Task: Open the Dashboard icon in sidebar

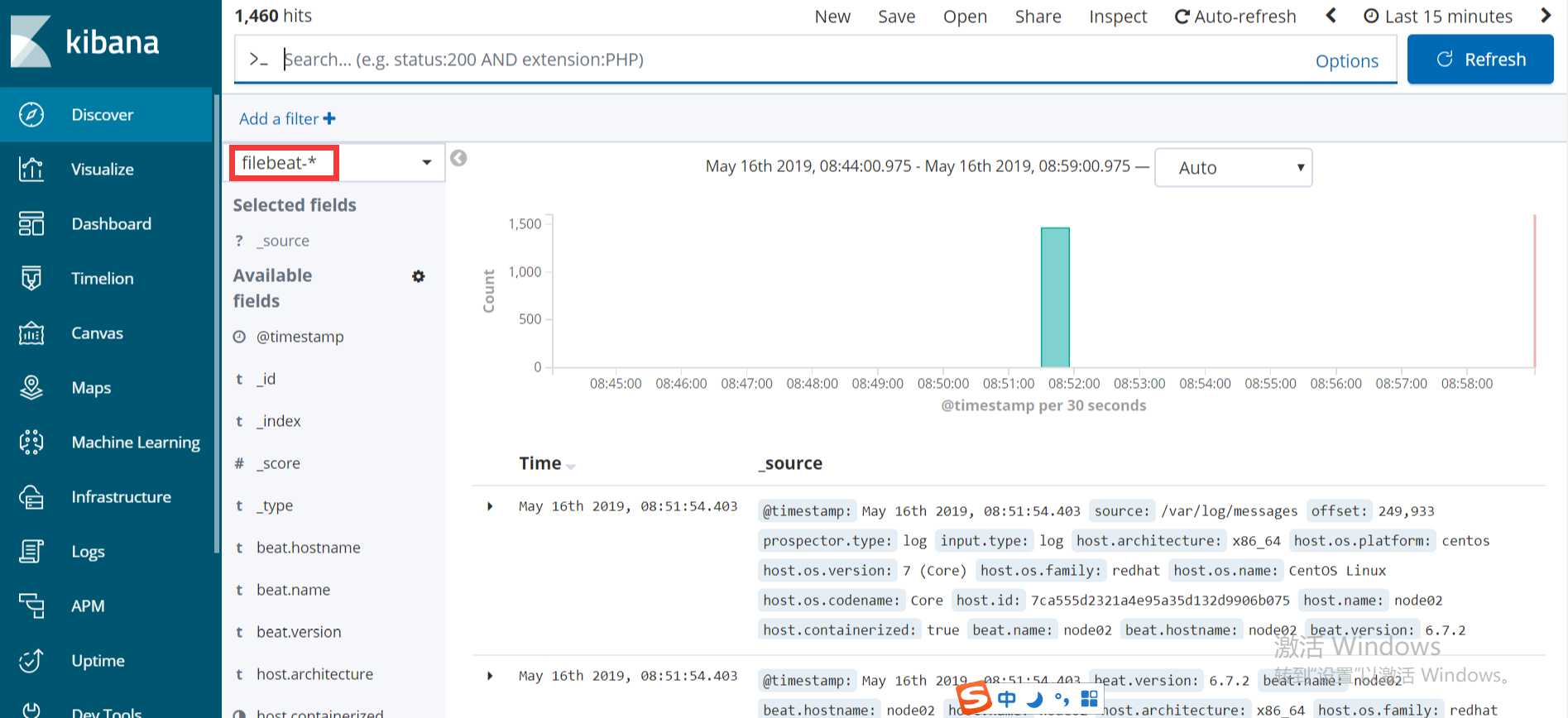Action: click(31, 223)
